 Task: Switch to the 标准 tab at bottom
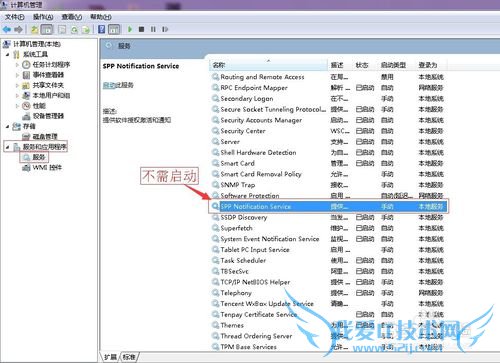pos(129,357)
